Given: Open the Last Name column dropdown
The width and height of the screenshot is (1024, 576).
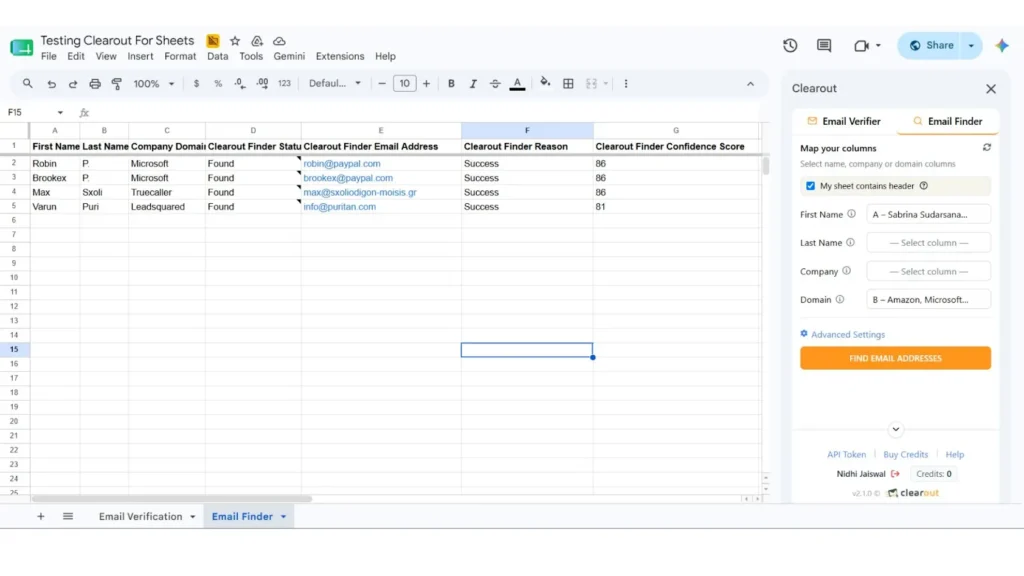Looking at the screenshot, I should pos(928,243).
